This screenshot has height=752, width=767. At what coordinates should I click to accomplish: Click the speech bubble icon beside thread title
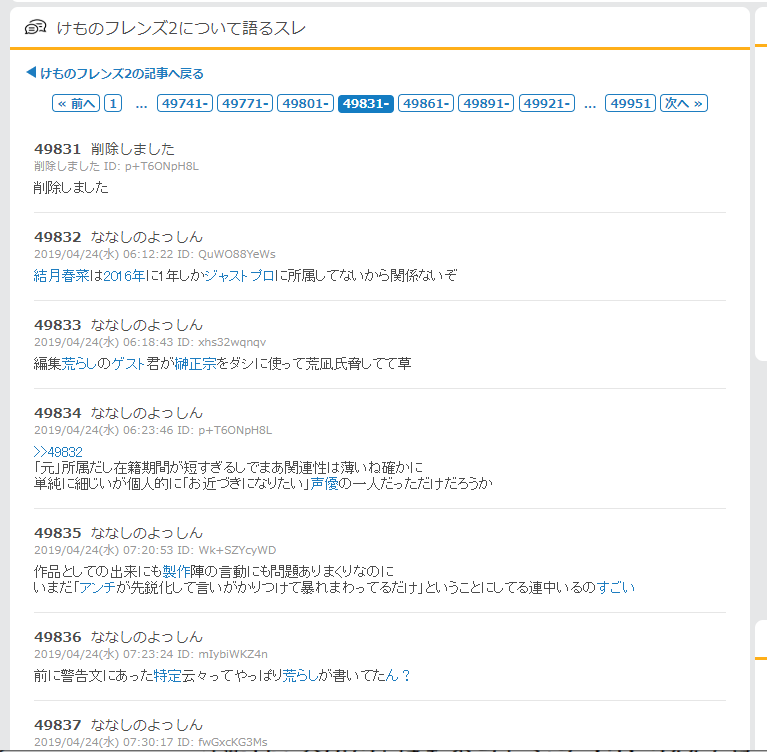[x=35, y=27]
